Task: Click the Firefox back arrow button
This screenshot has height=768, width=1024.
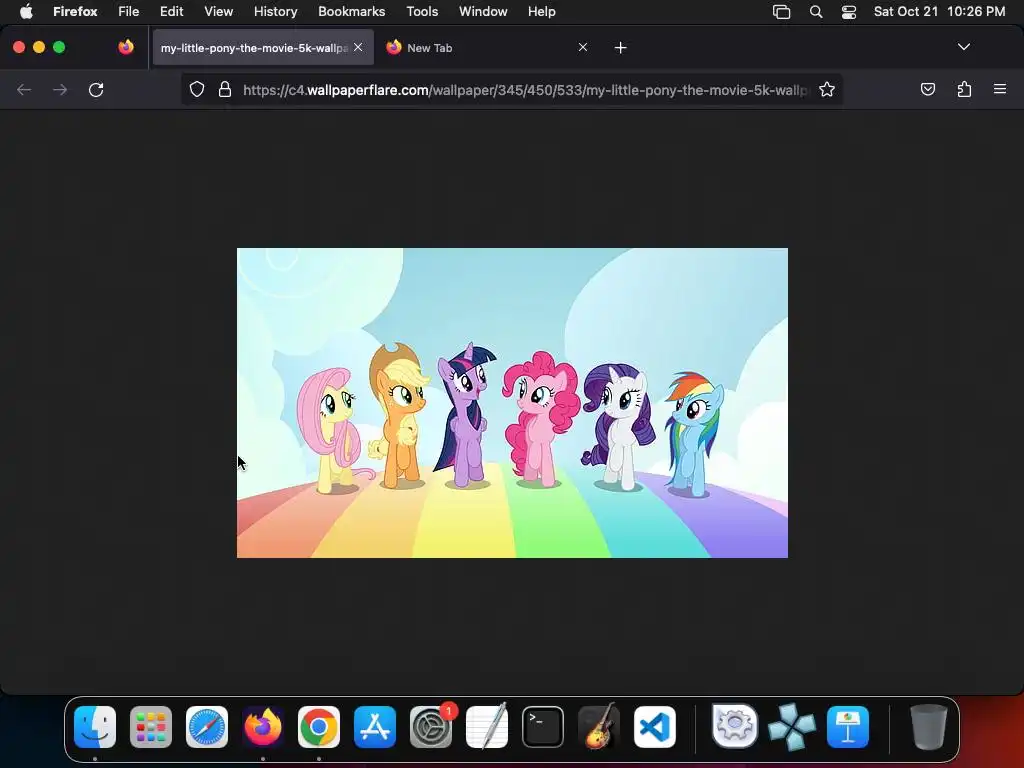Action: 24,89
